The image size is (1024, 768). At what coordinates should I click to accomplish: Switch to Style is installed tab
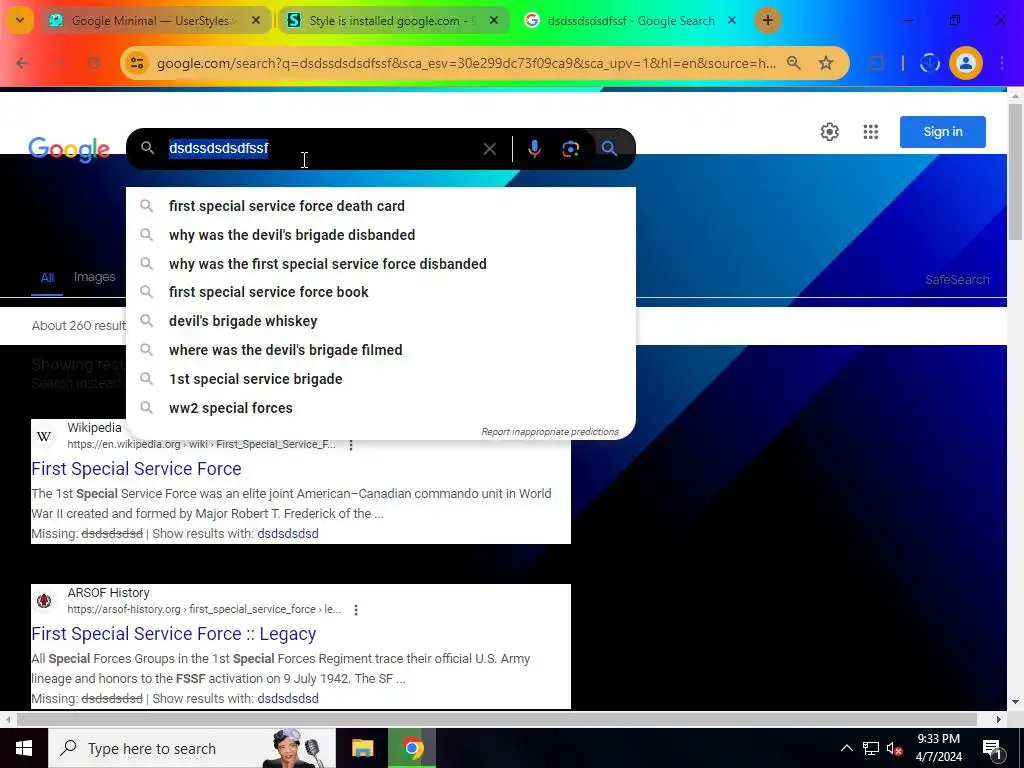pos(392,21)
